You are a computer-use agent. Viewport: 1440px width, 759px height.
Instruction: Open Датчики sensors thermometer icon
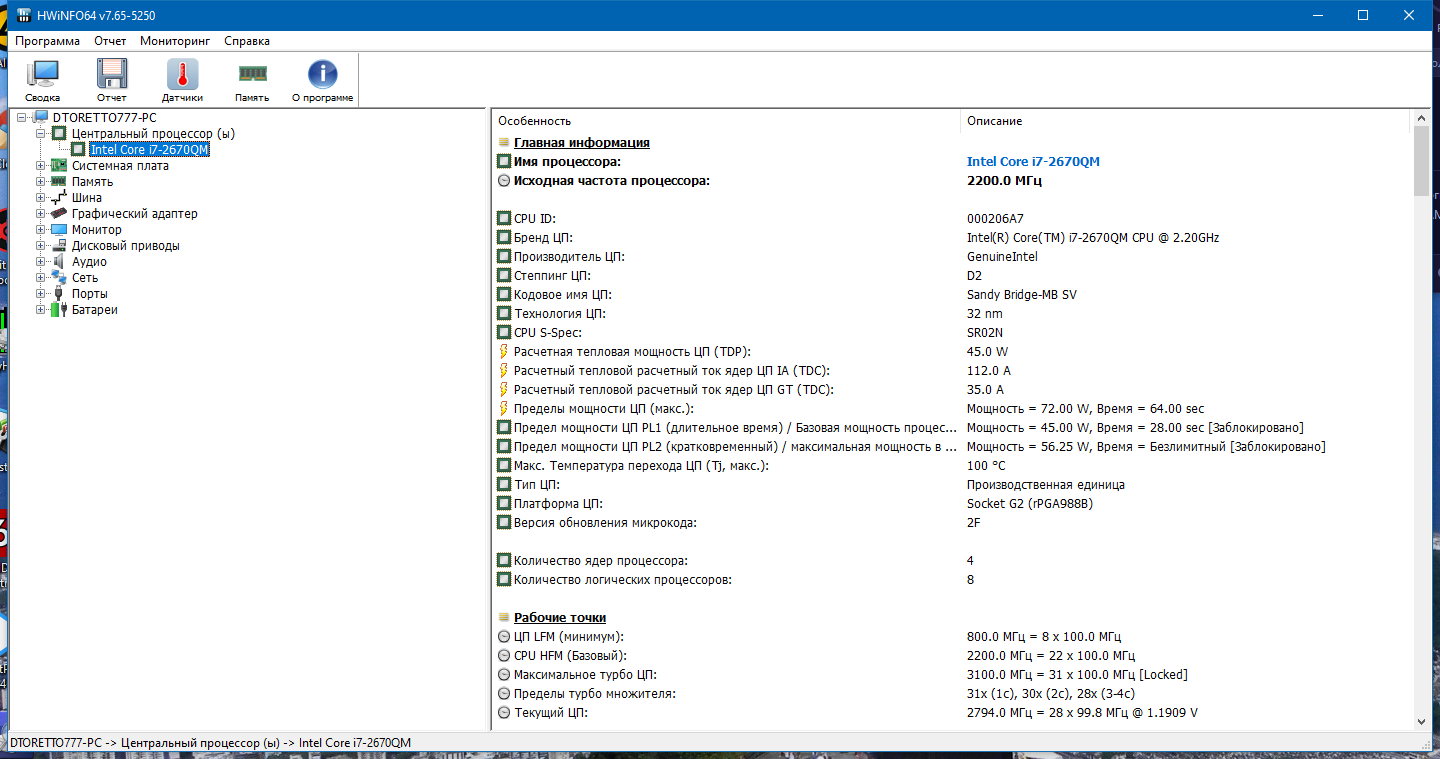pyautogui.click(x=182, y=74)
